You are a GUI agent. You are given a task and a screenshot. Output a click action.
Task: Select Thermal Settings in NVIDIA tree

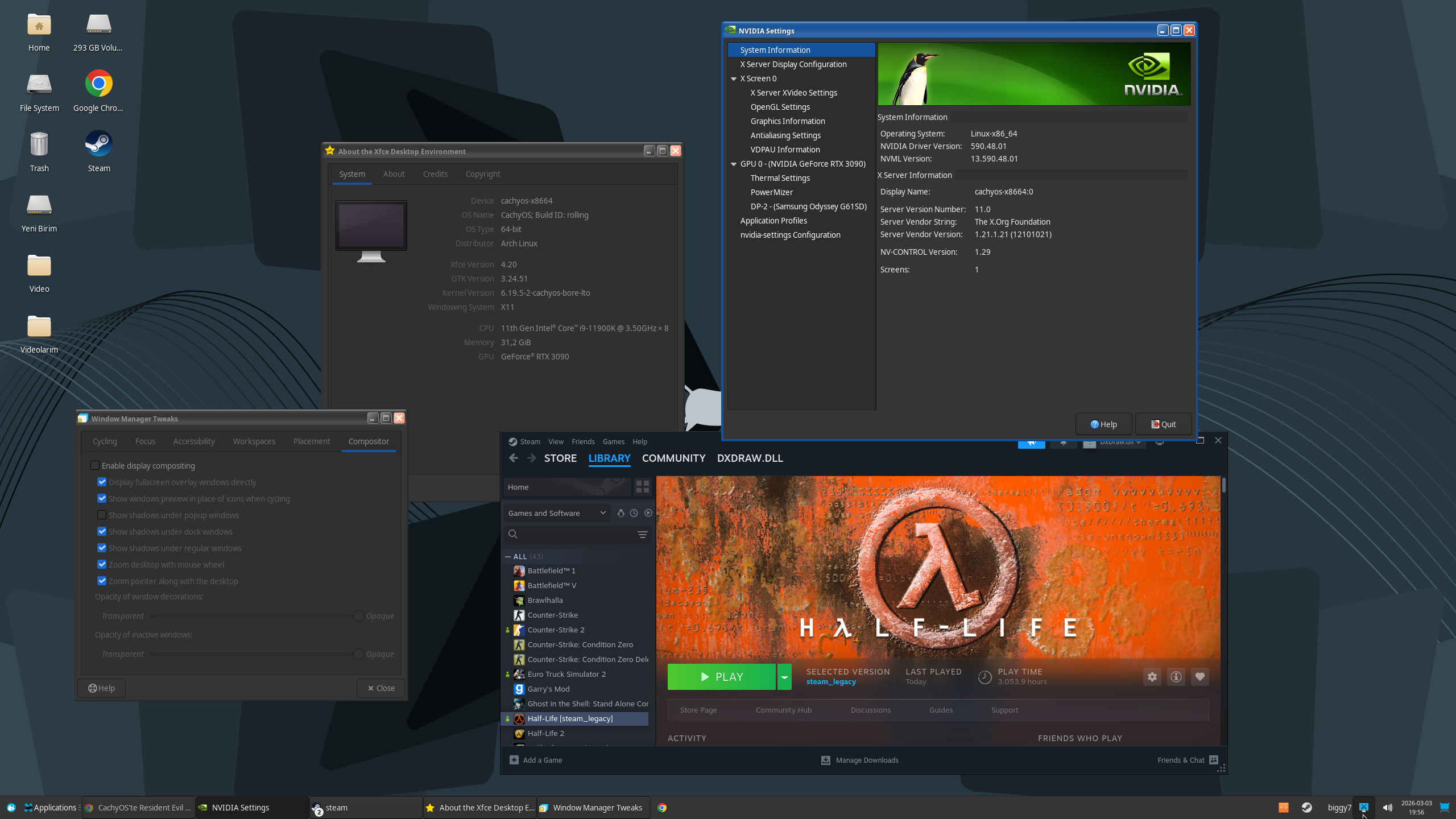pos(780,178)
